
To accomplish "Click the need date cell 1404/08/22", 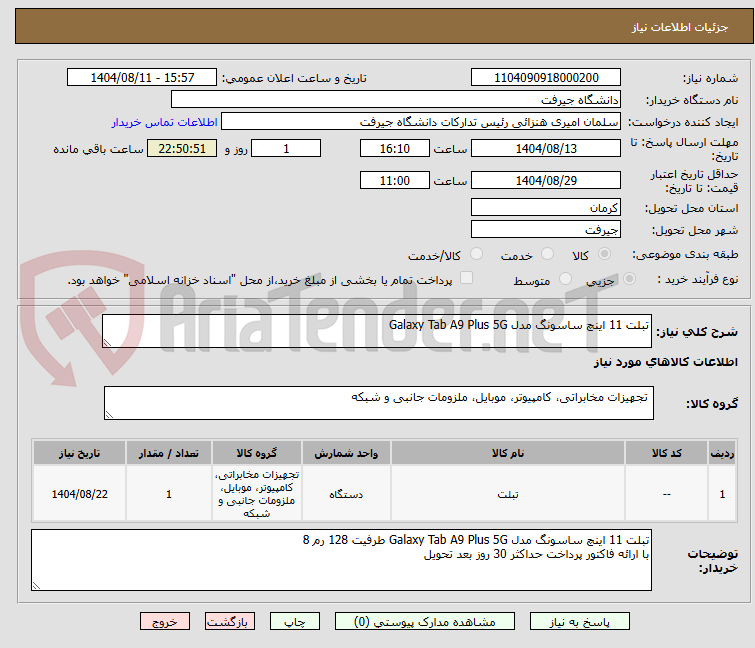I will click(x=79, y=494).
